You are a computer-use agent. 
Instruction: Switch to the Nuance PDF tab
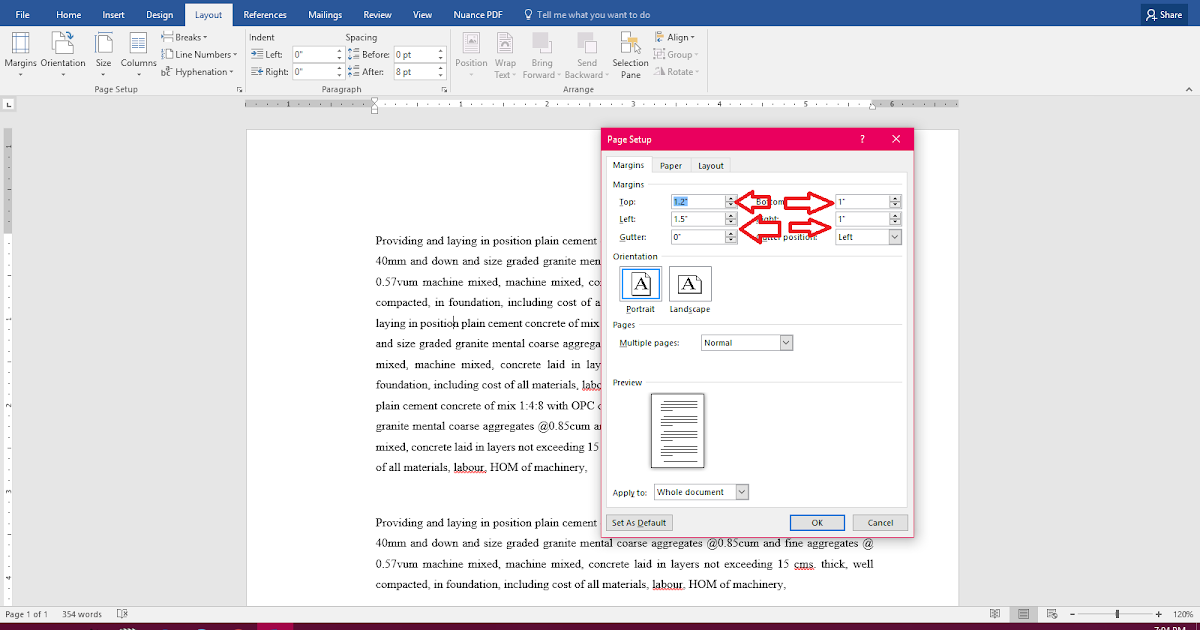point(476,15)
